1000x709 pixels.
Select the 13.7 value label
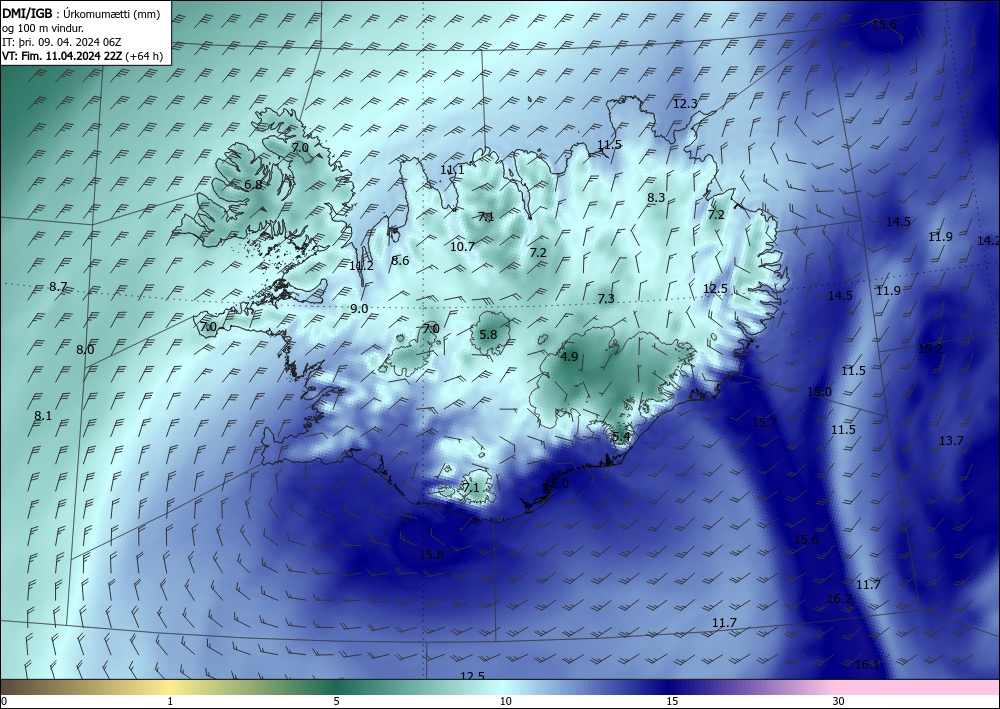[951, 441]
